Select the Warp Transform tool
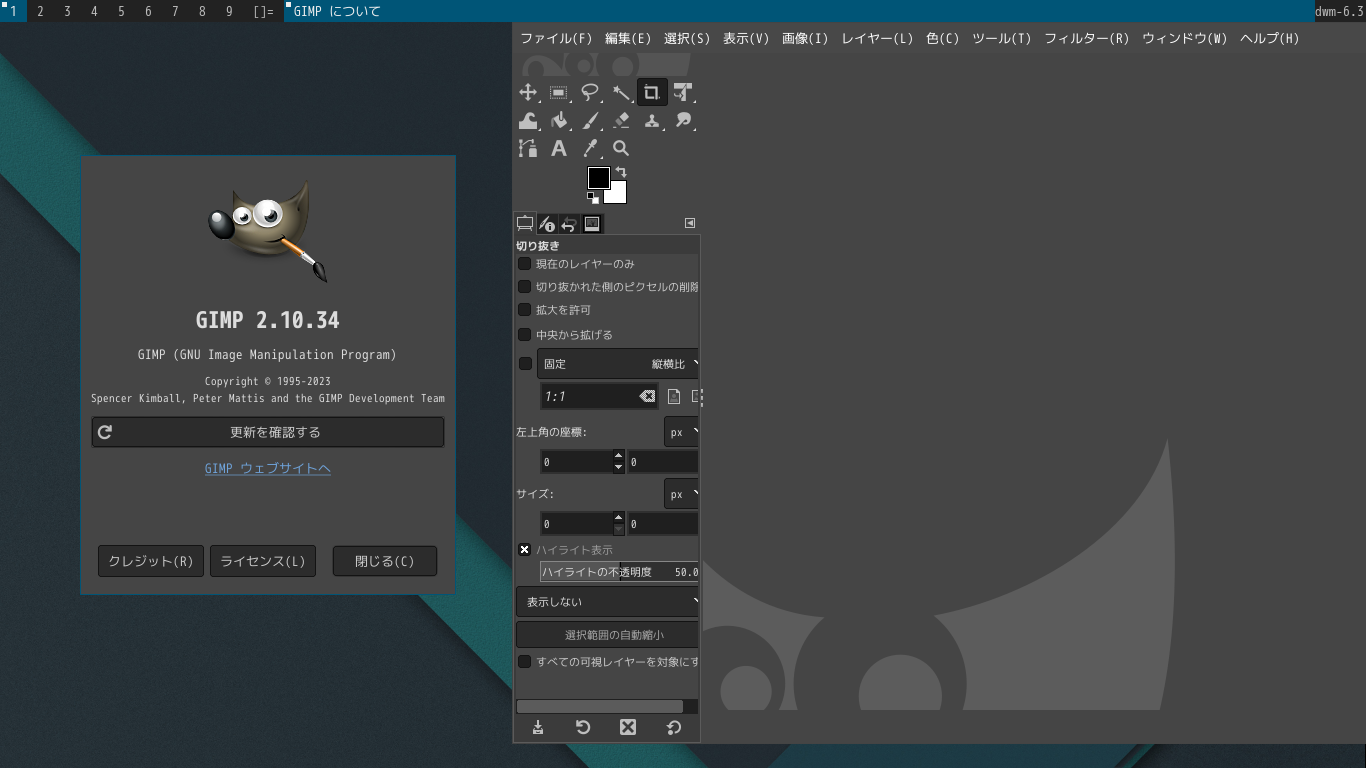This screenshot has height=768, width=1366. pos(528,121)
